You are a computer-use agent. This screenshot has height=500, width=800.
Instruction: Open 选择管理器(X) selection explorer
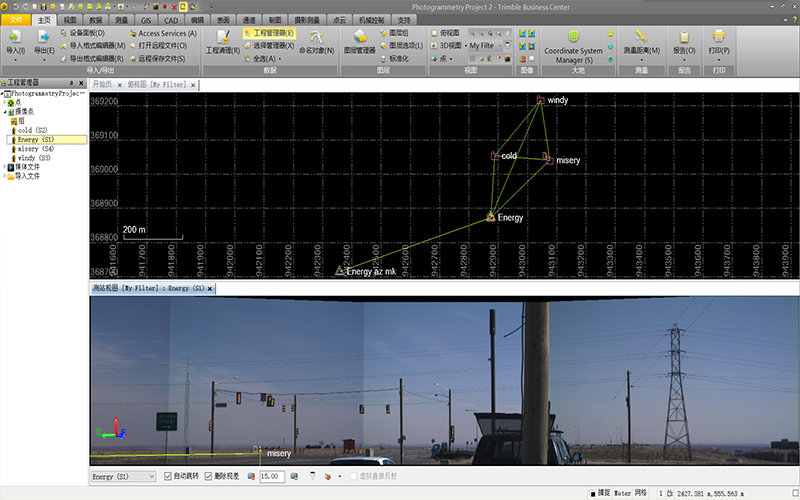pyautogui.click(x=269, y=46)
